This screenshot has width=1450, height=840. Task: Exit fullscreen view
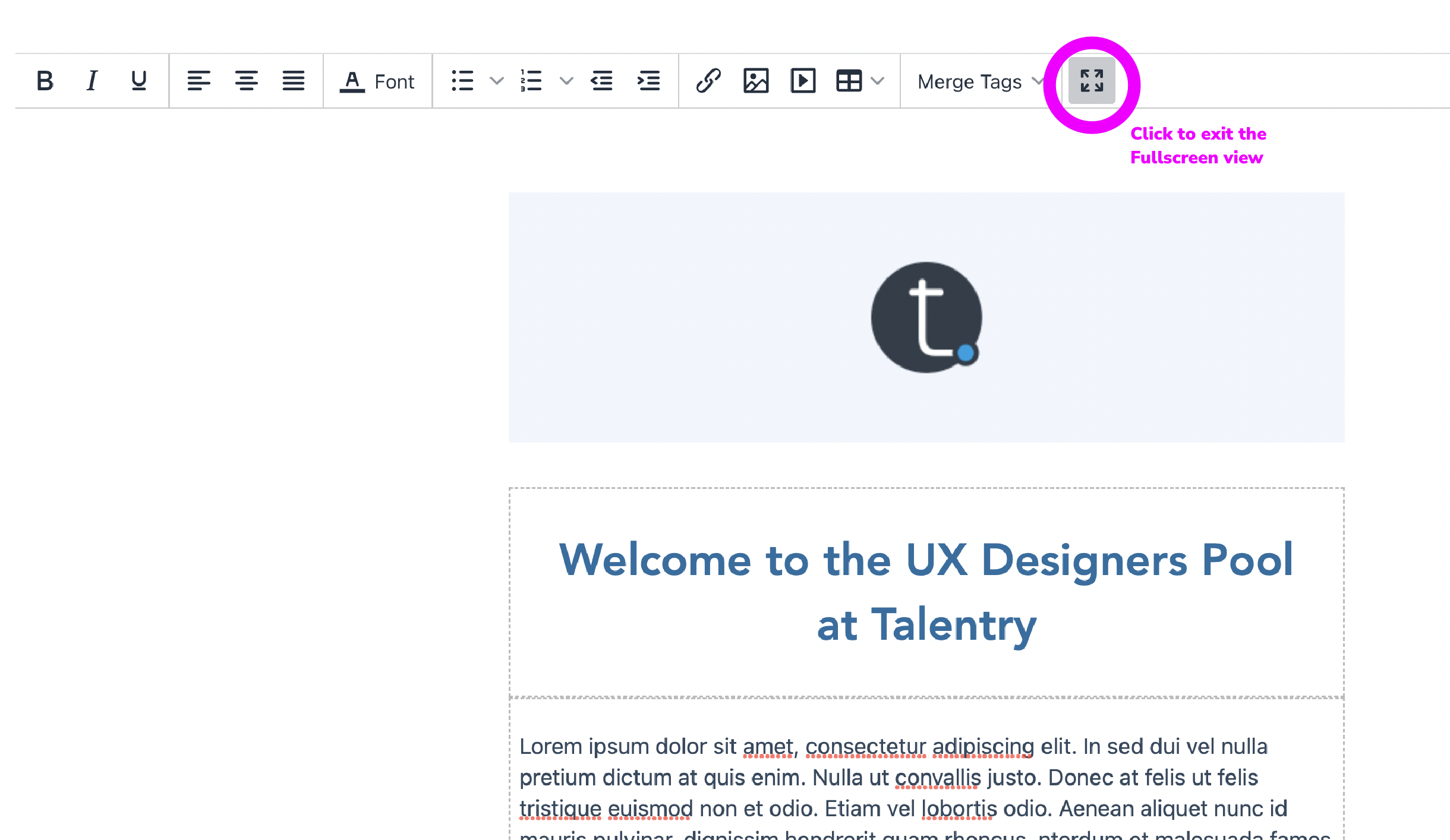1092,81
